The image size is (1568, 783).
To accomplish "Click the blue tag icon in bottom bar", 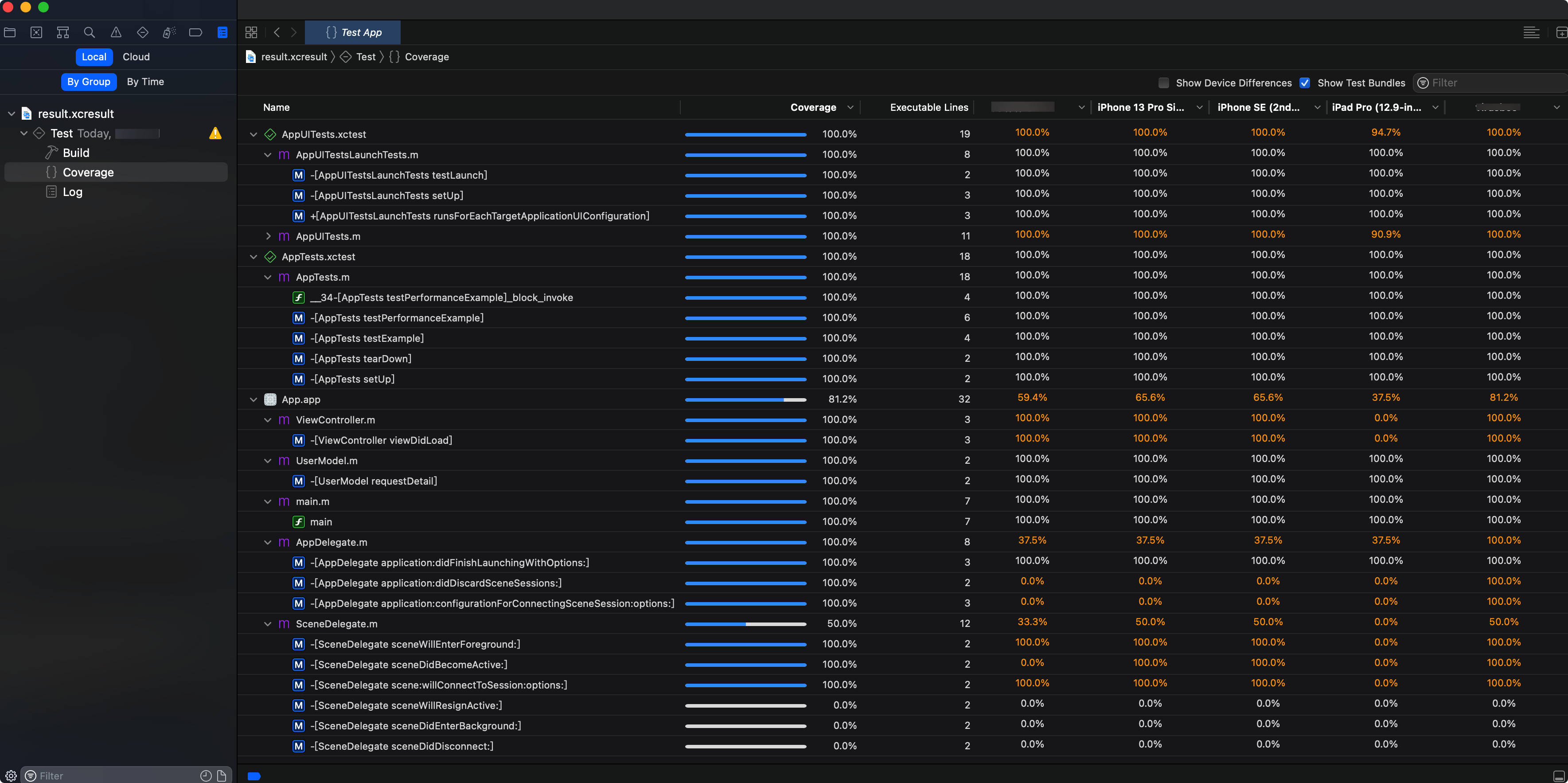I will pos(254,776).
